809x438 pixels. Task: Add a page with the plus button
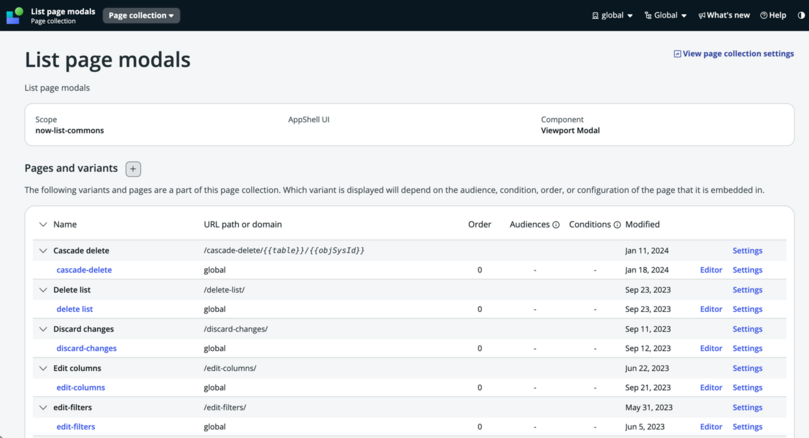[133, 169]
